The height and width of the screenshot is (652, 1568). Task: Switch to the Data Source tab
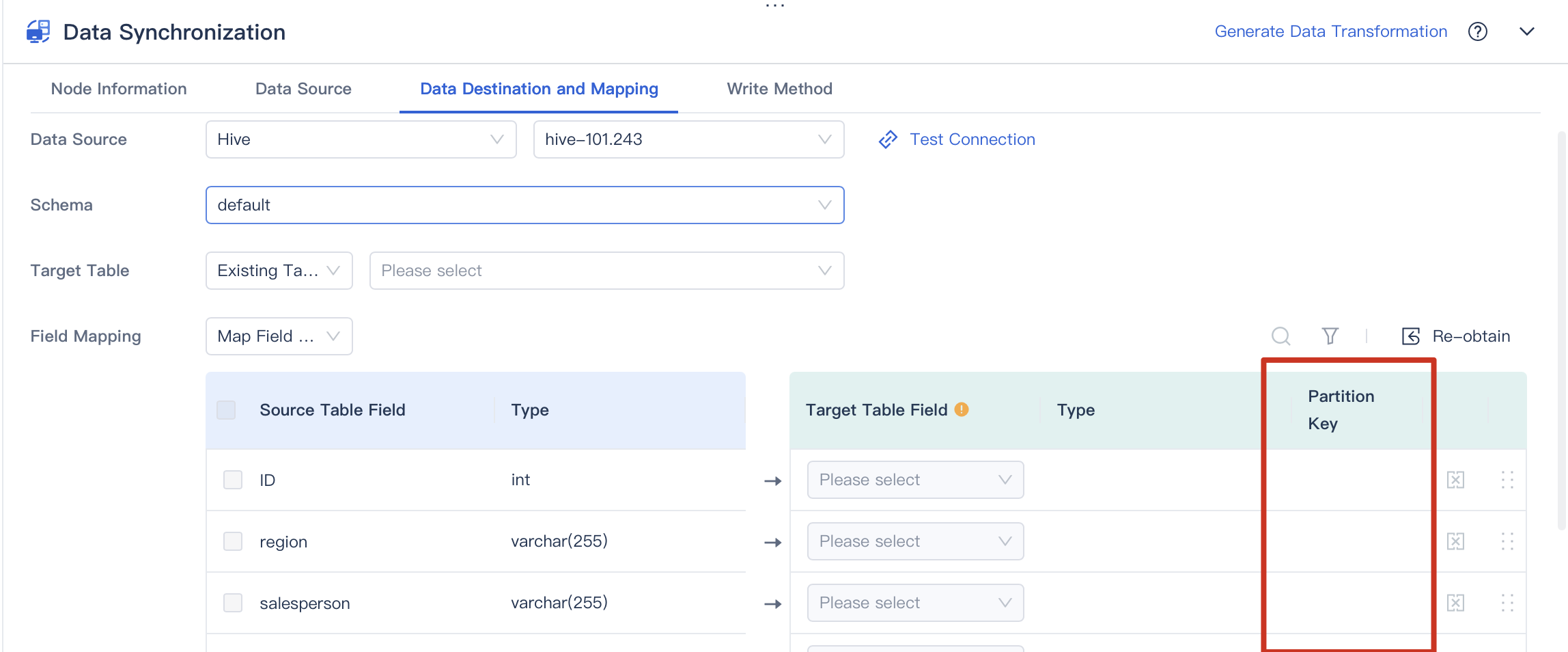pos(303,89)
